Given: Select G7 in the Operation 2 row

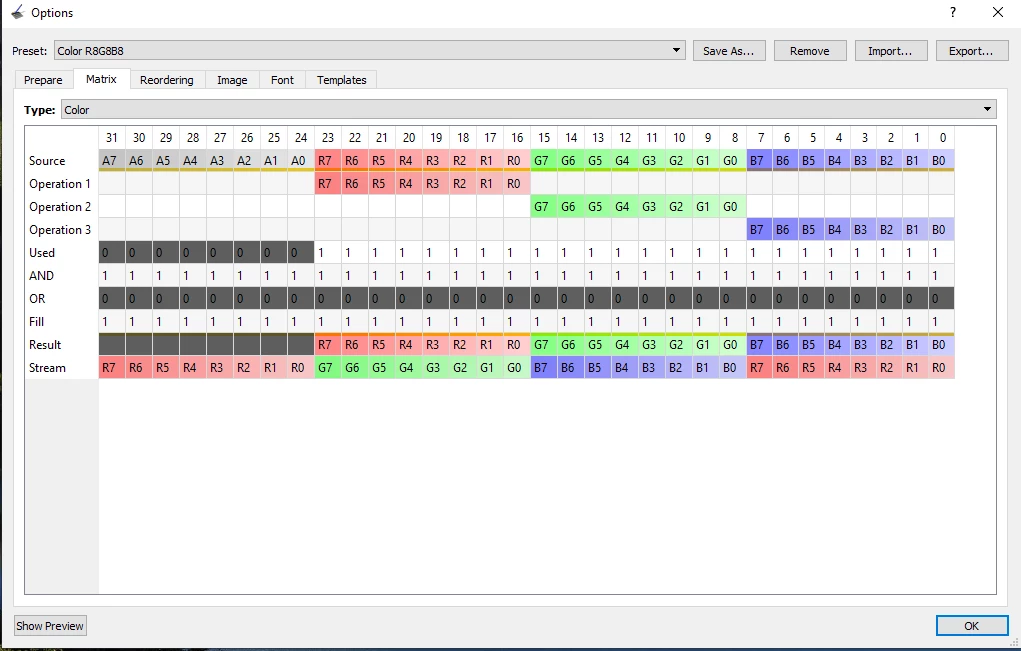Looking at the screenshot, I should point(544,206).
